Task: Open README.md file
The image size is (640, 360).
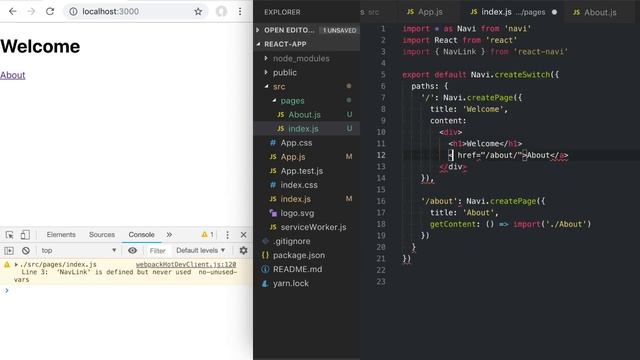Action: tap(297, 269)
